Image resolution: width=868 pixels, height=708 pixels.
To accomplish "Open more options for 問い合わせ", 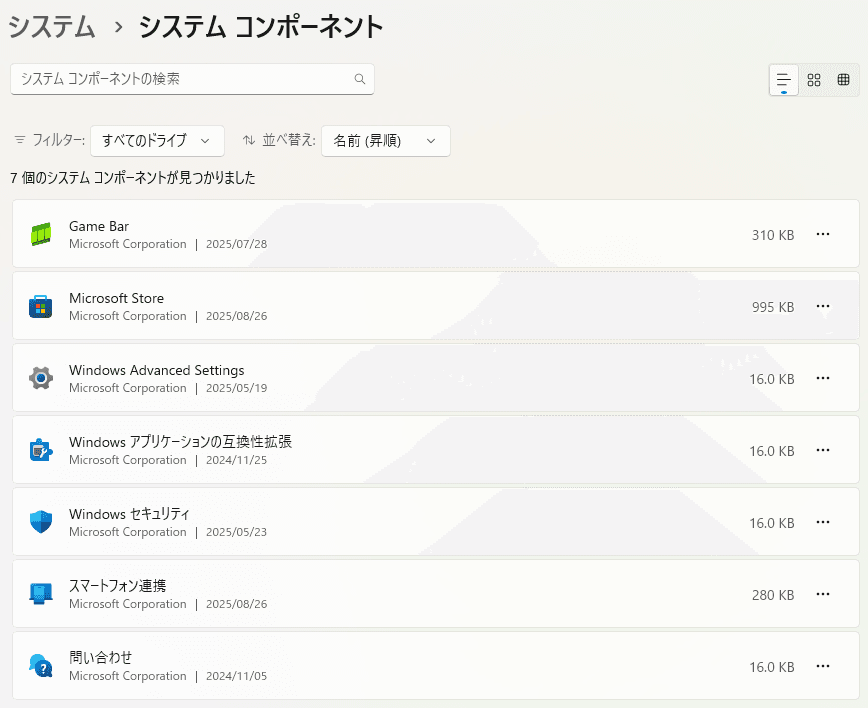I will tap(823, 666).
